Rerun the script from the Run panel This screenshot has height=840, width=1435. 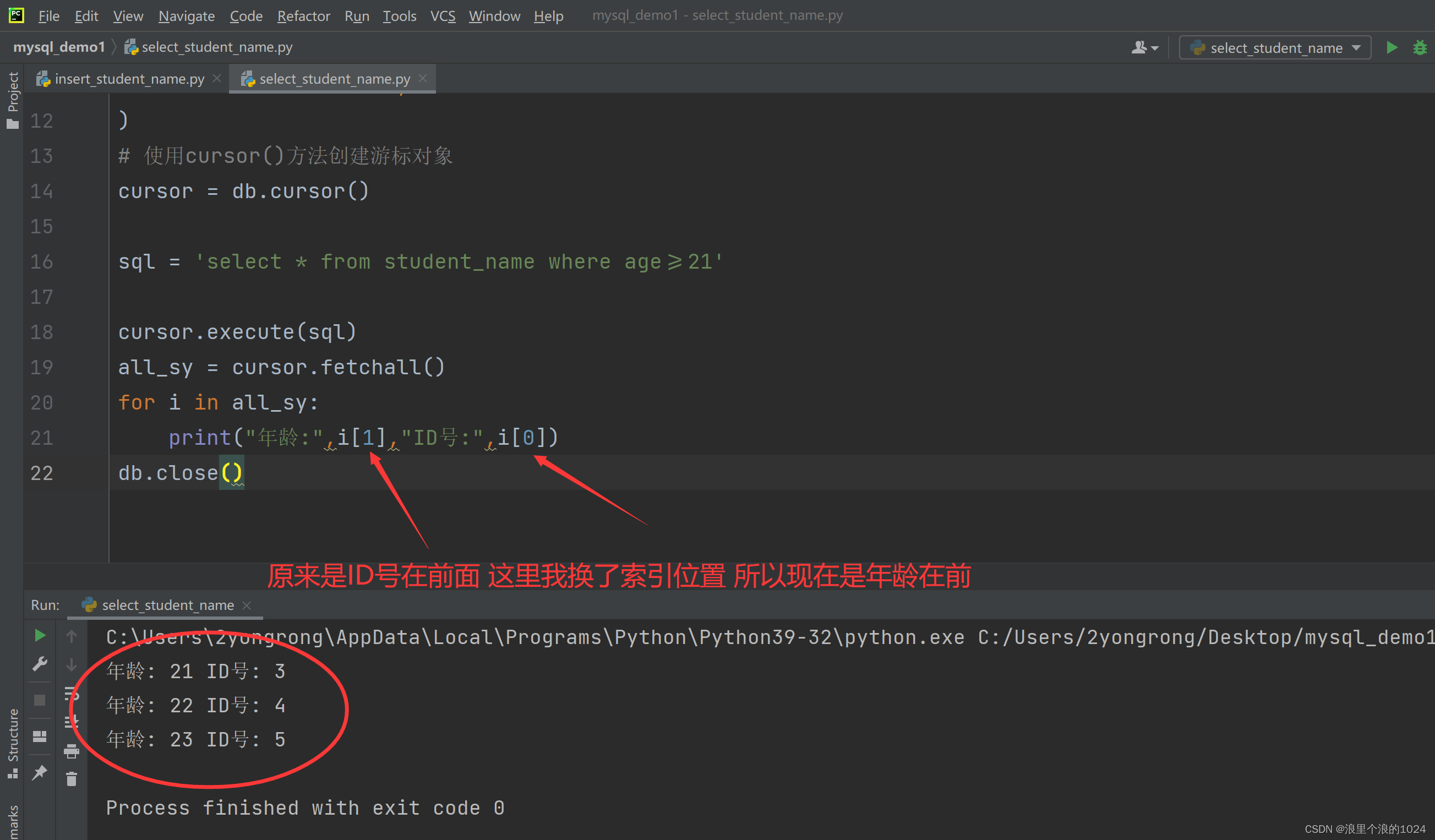tap(39, 636)
